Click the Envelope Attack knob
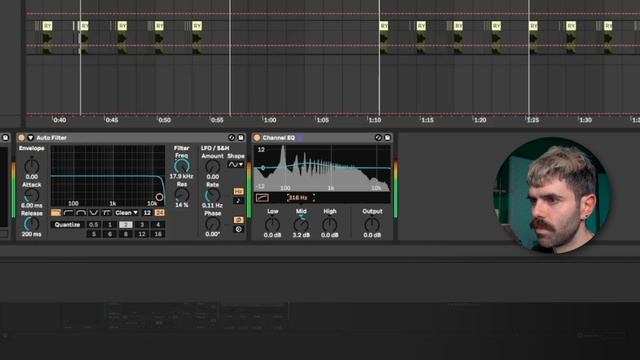 click(x=31, y=195)
